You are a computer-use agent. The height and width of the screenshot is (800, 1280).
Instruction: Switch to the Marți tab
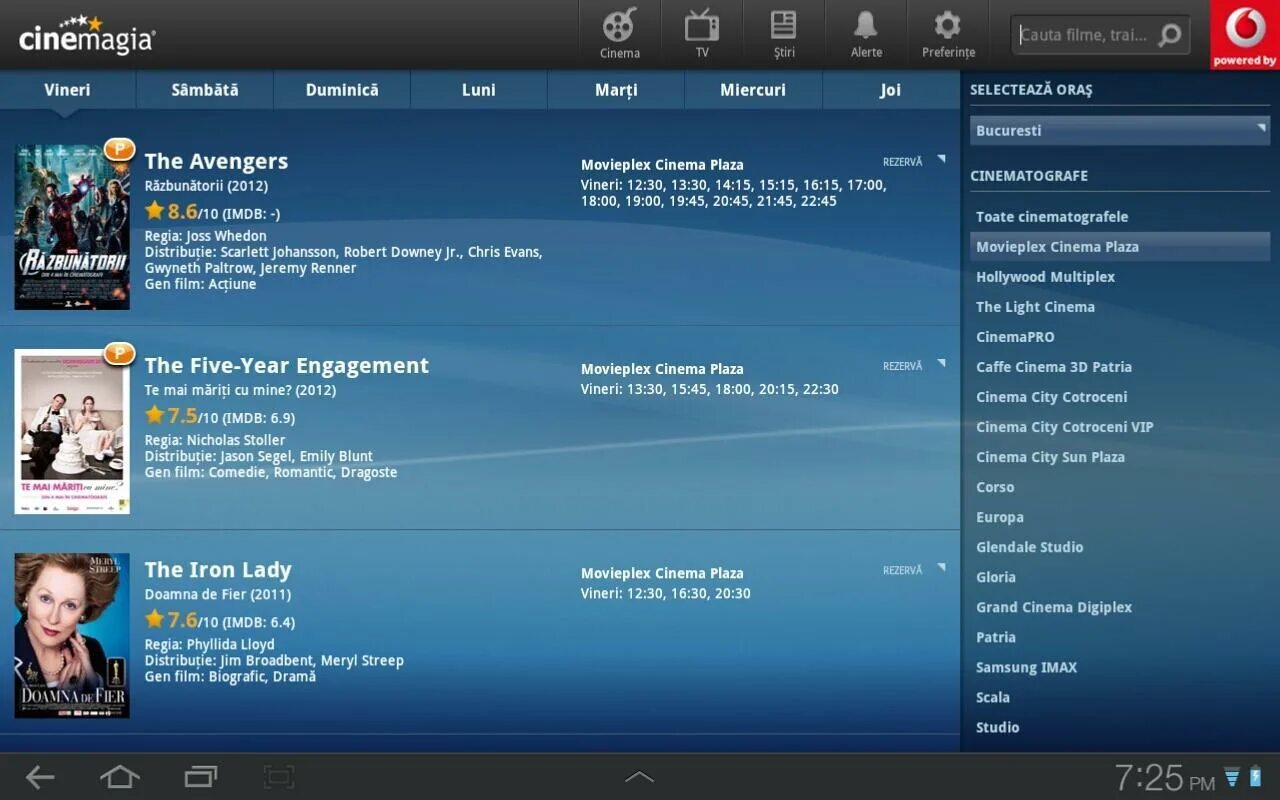[616, 90]
